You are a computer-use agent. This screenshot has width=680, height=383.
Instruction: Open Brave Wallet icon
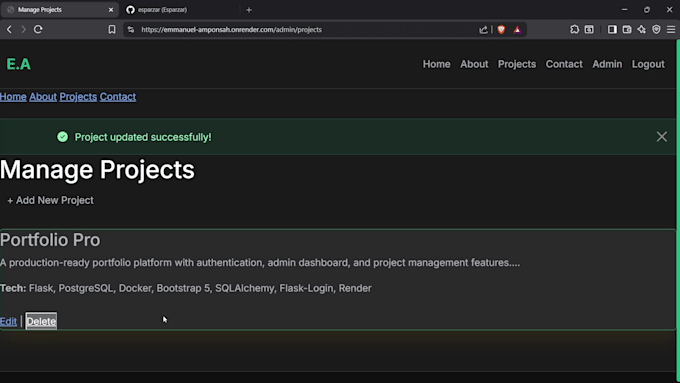pos(627,29)
